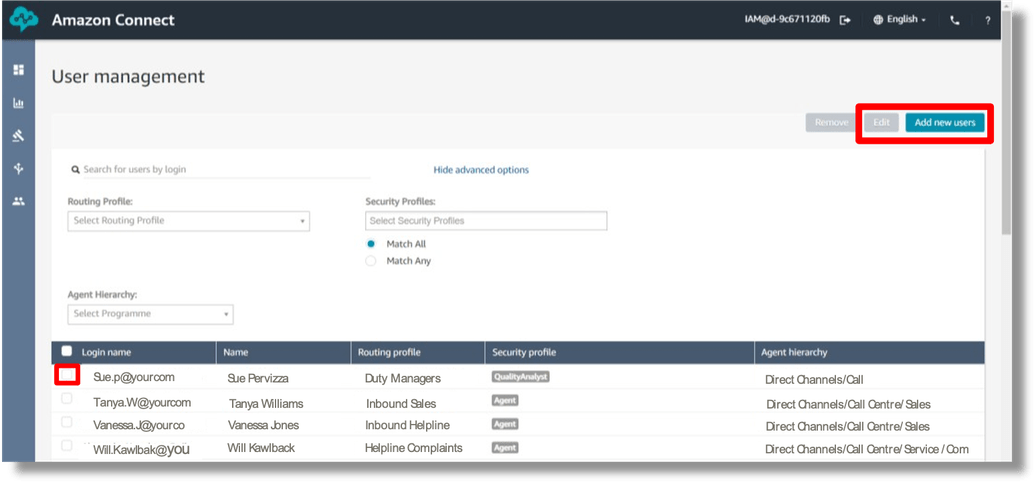Tick the checkbox for Sue.p@yourcom
The width and height of the screenshot is (1036, 484).
point(67,376)
